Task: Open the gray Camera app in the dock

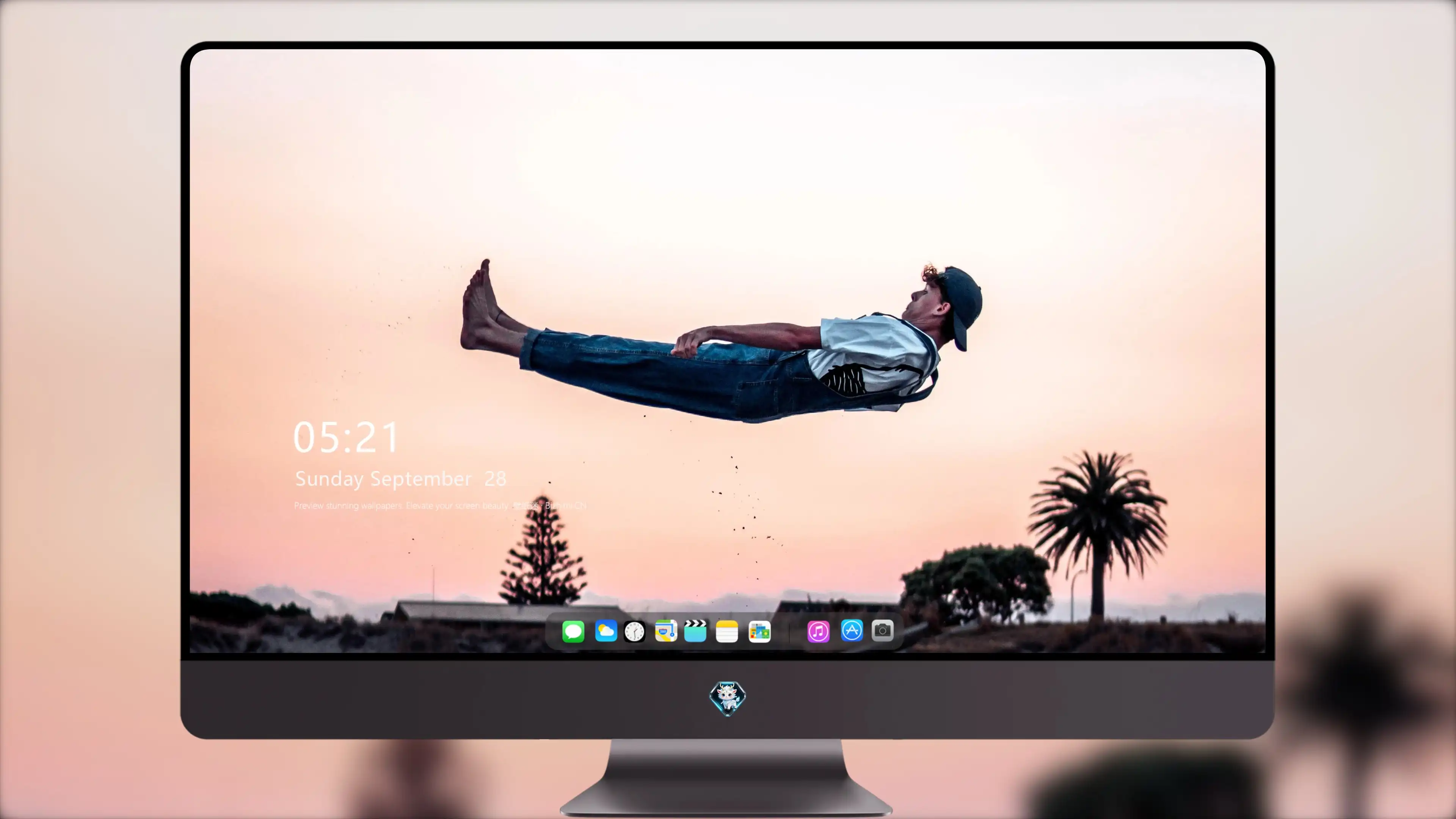Action: coord(882,630)
